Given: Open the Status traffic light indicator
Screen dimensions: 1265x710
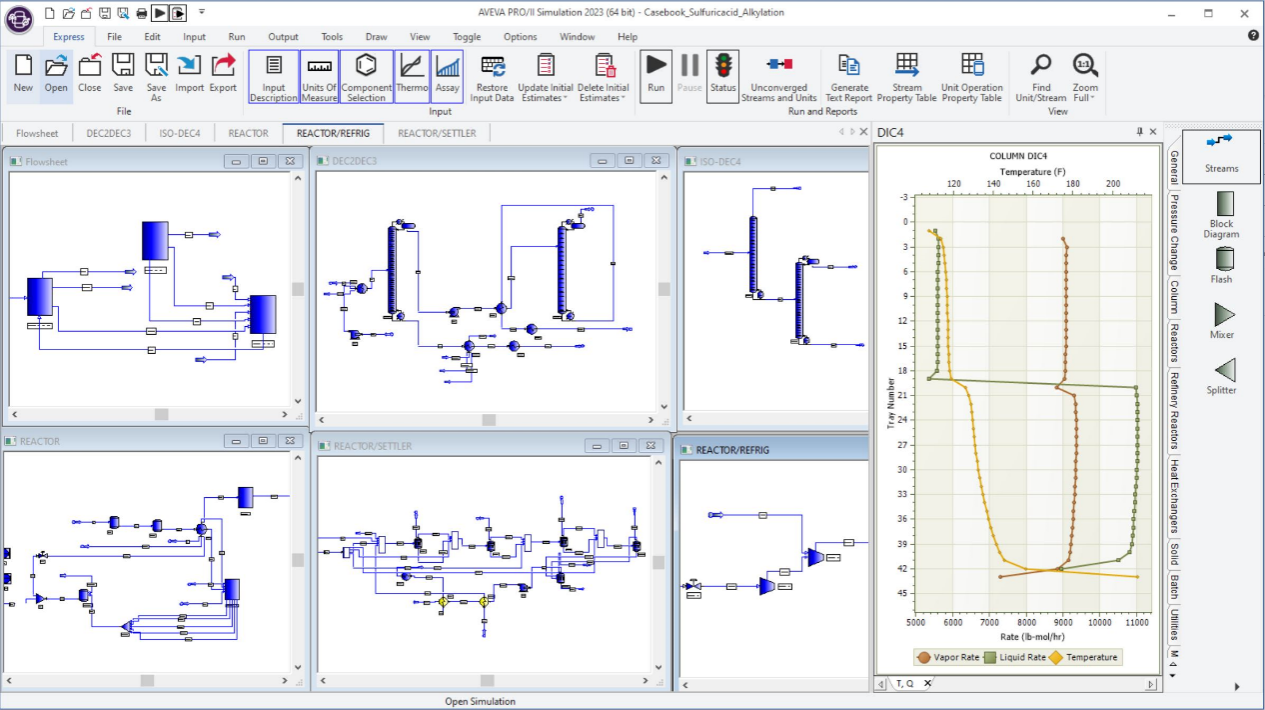Looking at the screenshot, I should [x=722, y=75].
